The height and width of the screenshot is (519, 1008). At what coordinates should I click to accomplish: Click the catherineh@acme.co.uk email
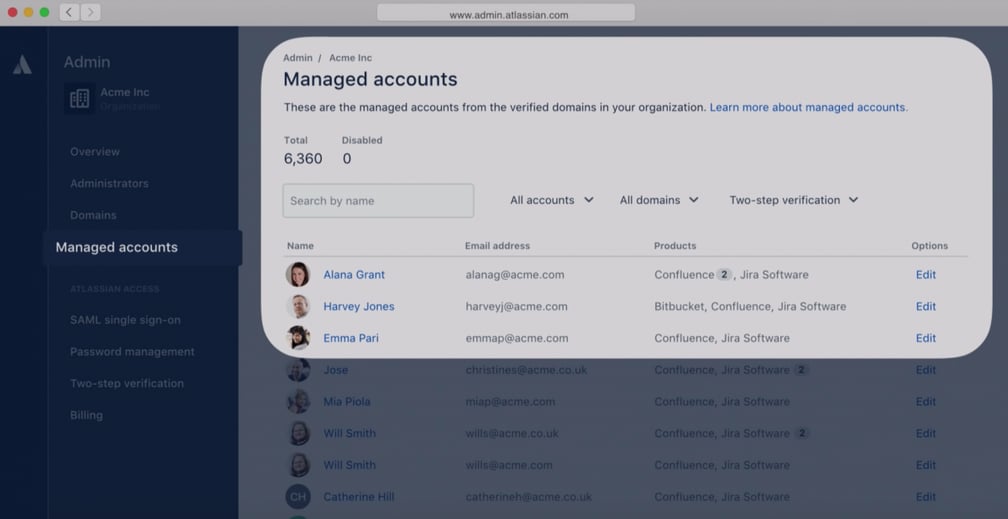coord(528,496)
